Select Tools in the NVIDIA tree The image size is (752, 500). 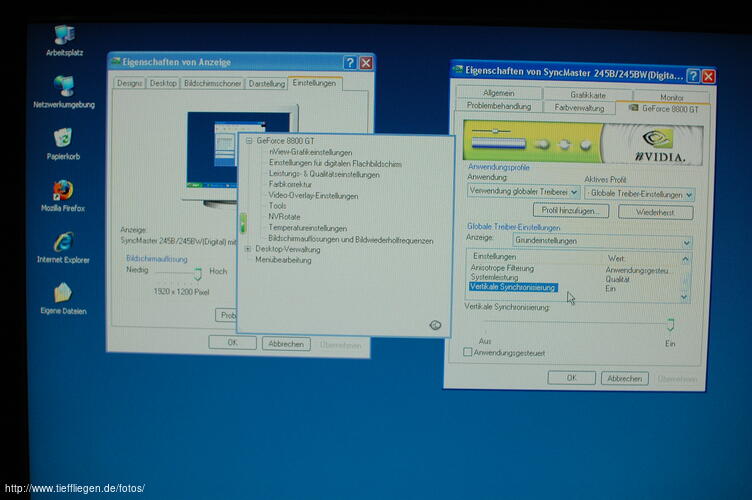coord(277,206)
